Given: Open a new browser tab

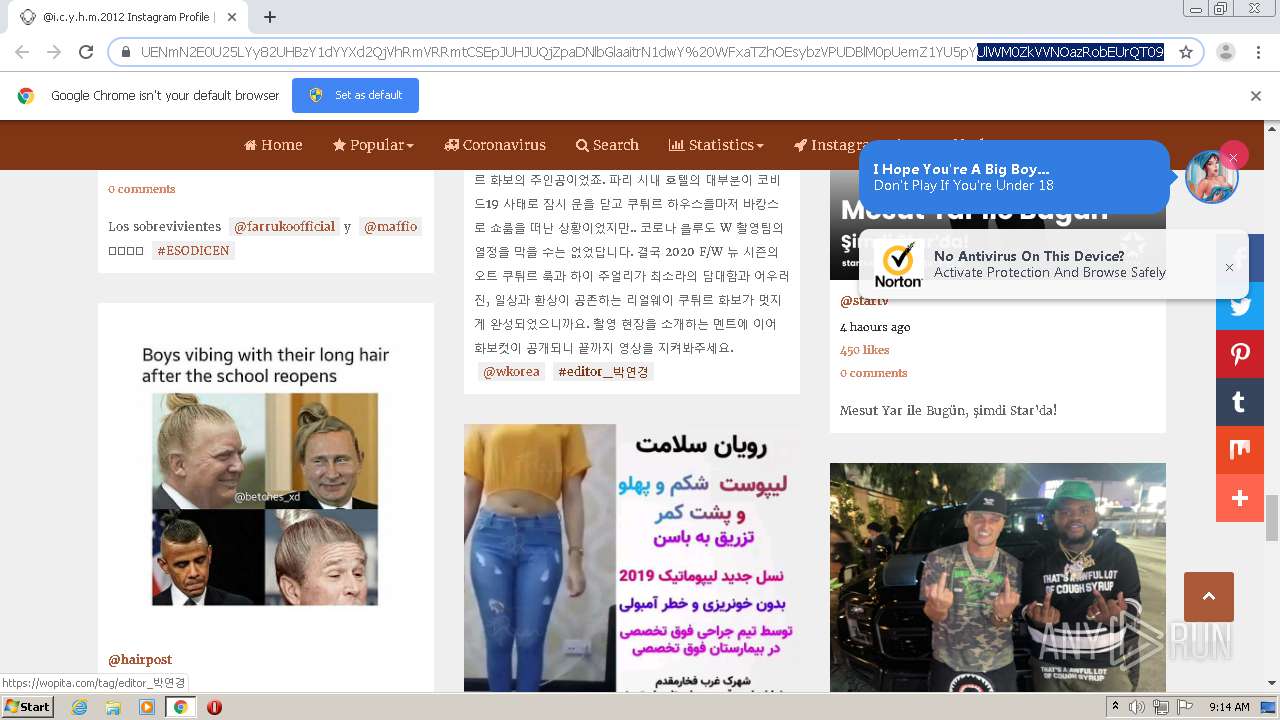Looking at the screenshot, I should (x=270, y=17).
